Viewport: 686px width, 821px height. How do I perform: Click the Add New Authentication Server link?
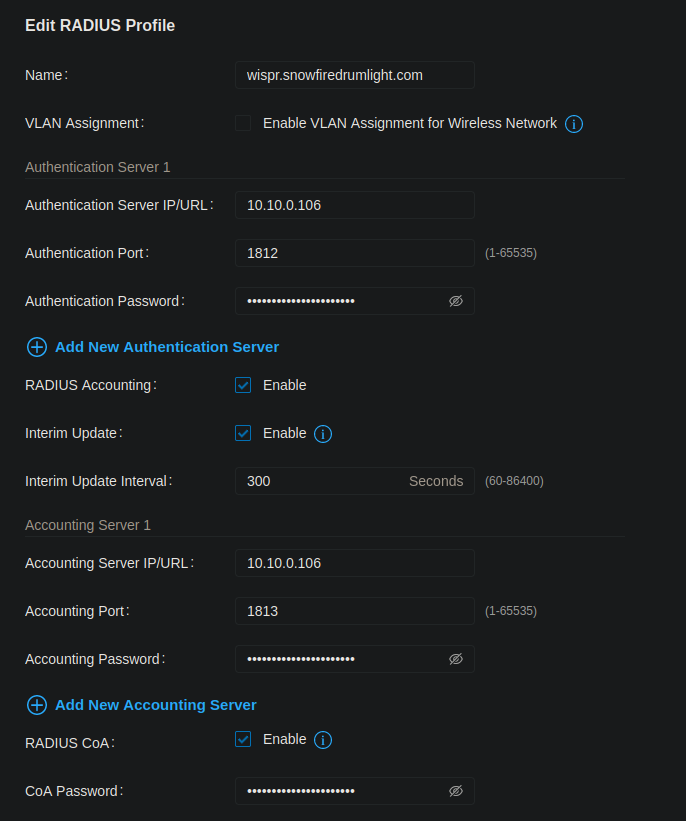167,347
